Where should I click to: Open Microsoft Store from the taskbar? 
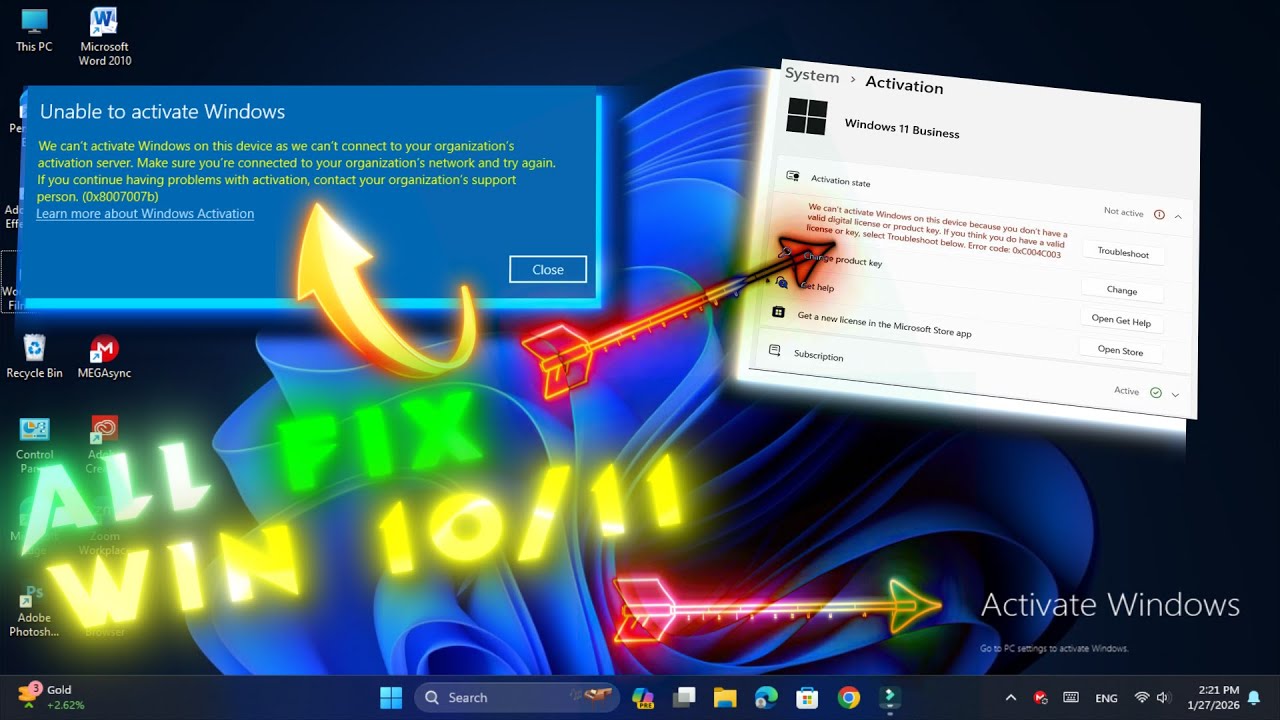[x=807, y=697]
